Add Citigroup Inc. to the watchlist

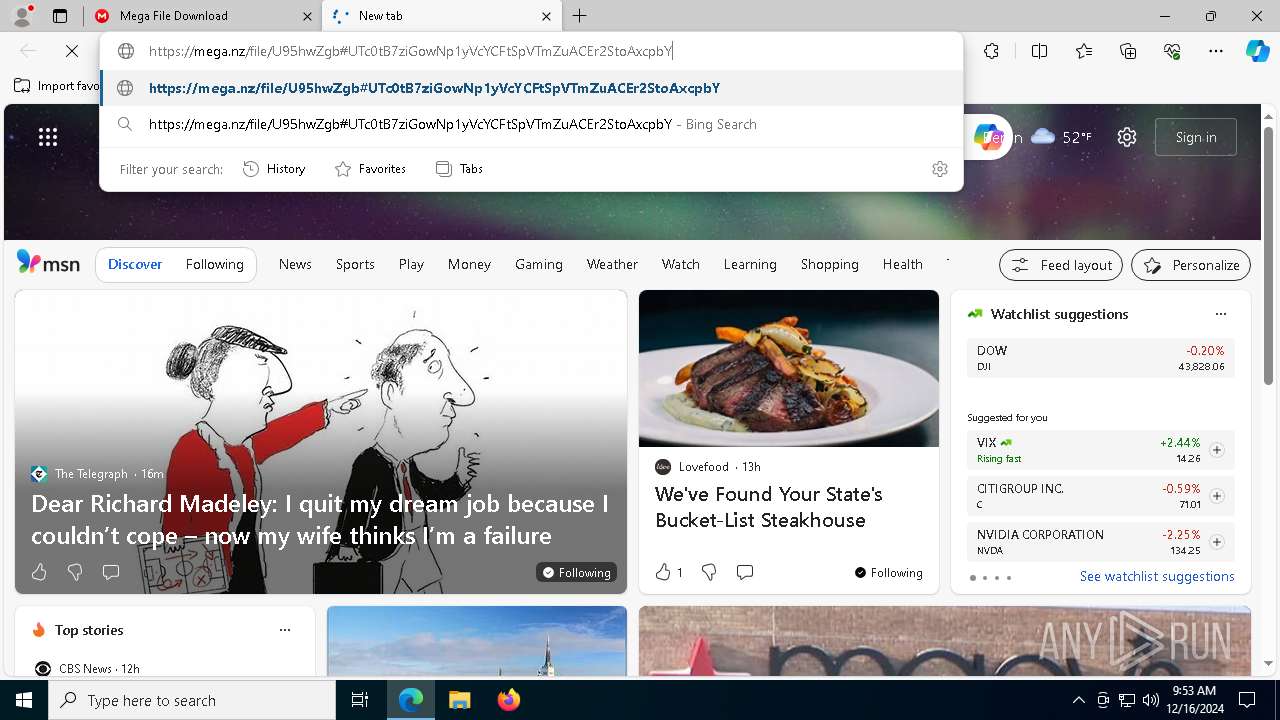point(1216,496)
